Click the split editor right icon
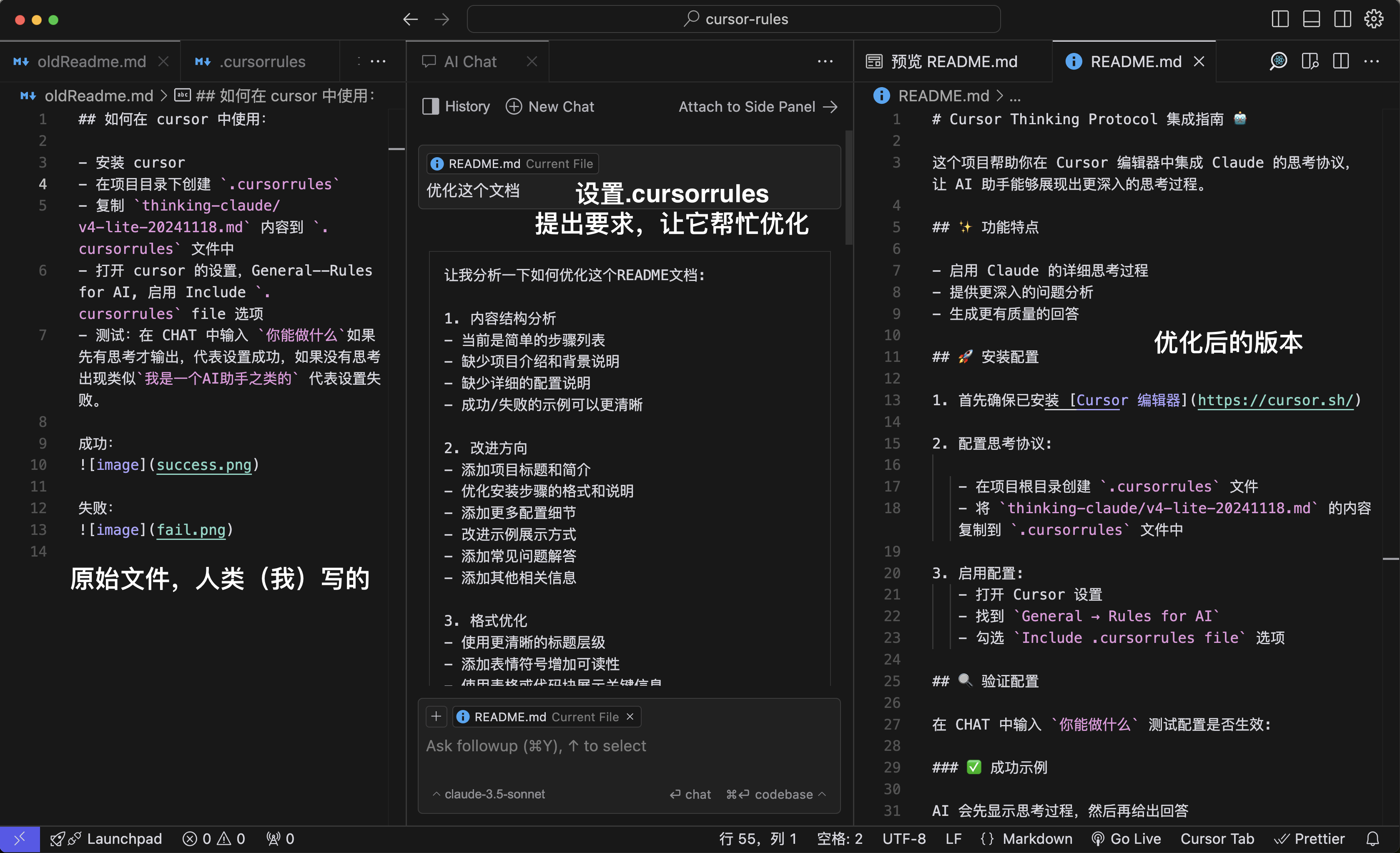Viewport: 1400px width, 853px height. point(1341,61)
